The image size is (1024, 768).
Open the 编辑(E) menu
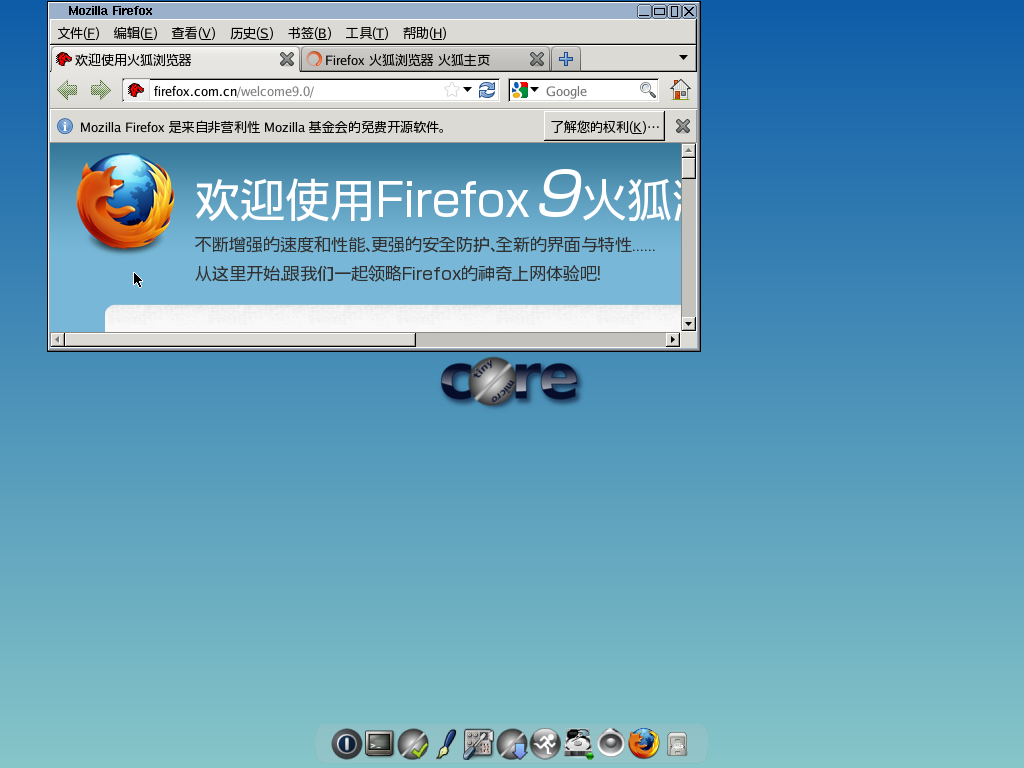135,33
